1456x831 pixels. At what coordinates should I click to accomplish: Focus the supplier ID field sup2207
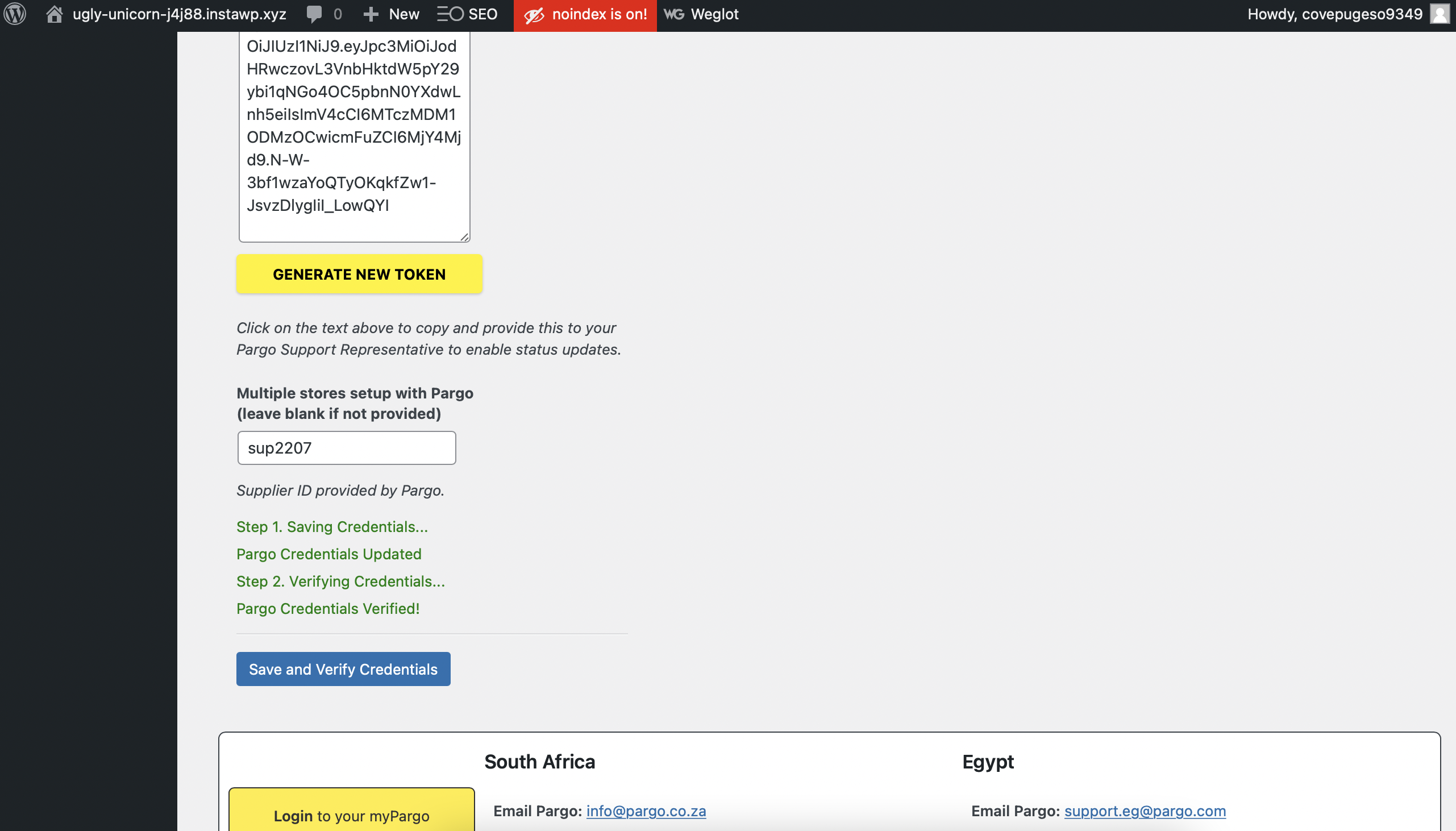(347, 448)
